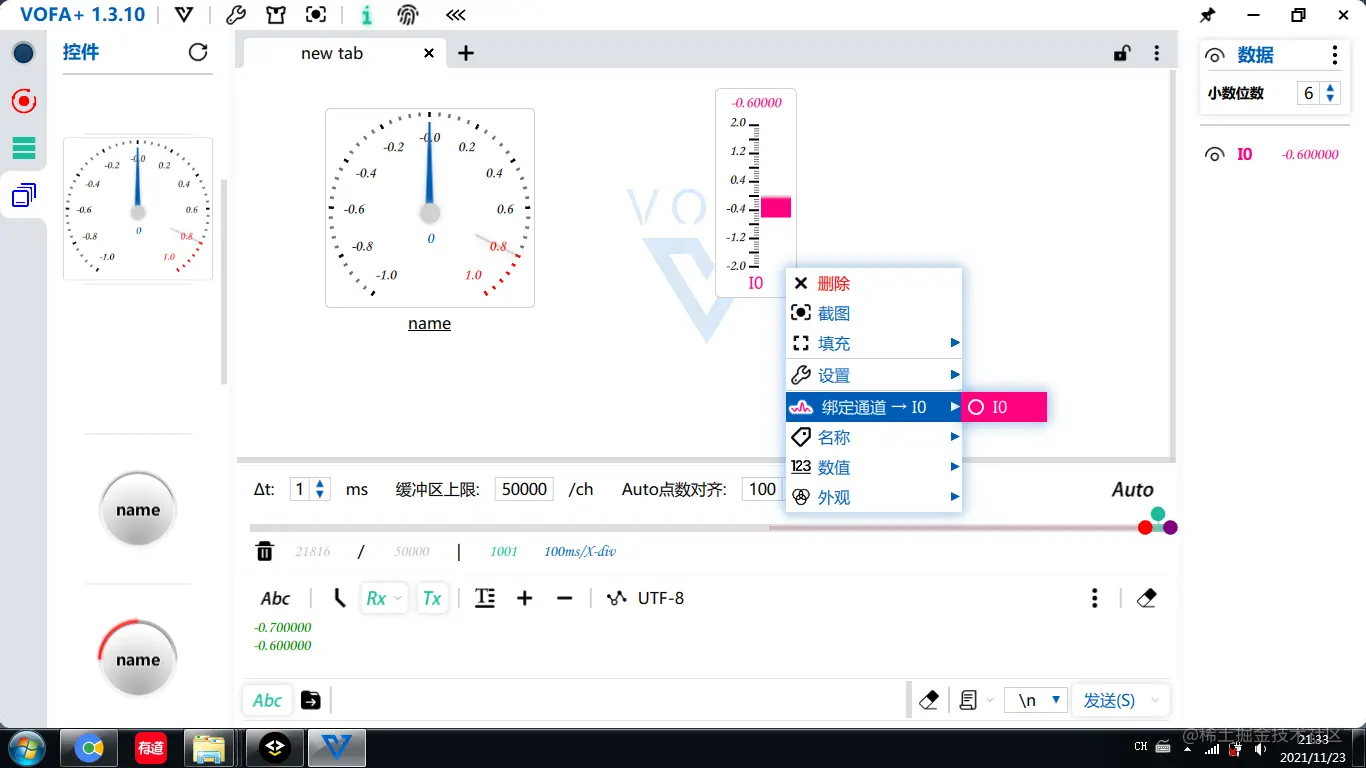Click the trash icon in the buffer bar

(264, 551)
